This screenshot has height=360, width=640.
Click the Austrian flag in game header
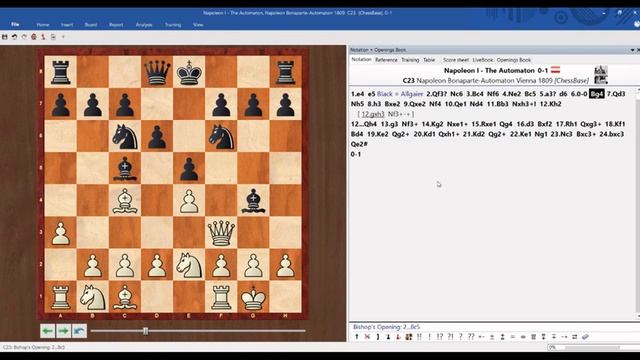pos(556,70)
